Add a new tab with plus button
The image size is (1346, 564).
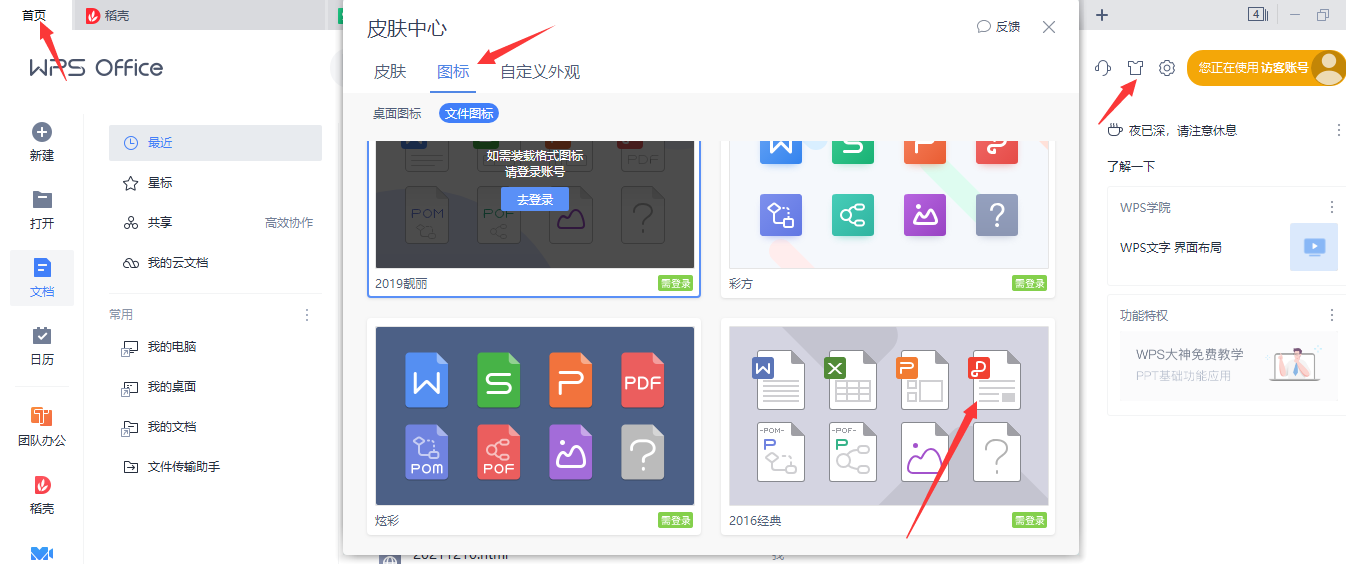(1102, 15)
